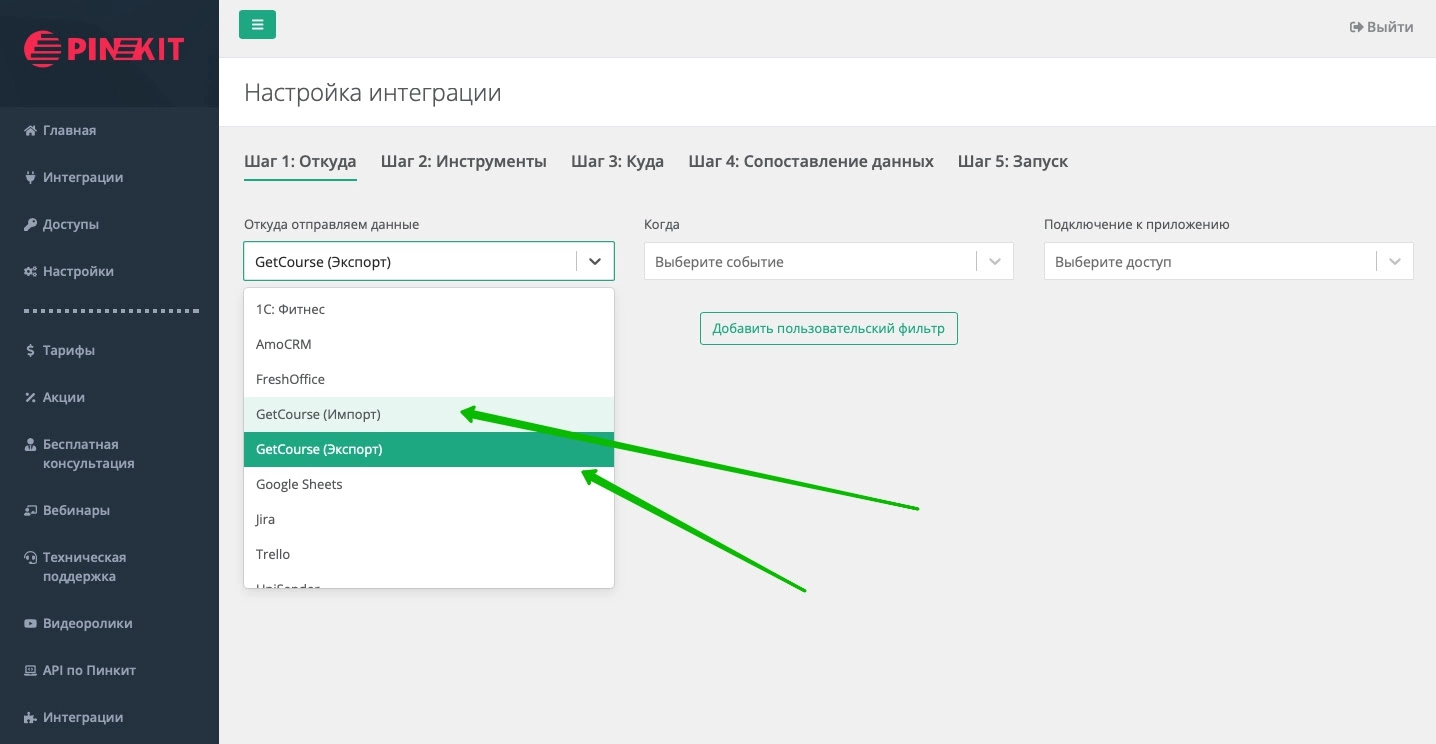Click Добавить пользовательский фильтр button

(828, 329)
